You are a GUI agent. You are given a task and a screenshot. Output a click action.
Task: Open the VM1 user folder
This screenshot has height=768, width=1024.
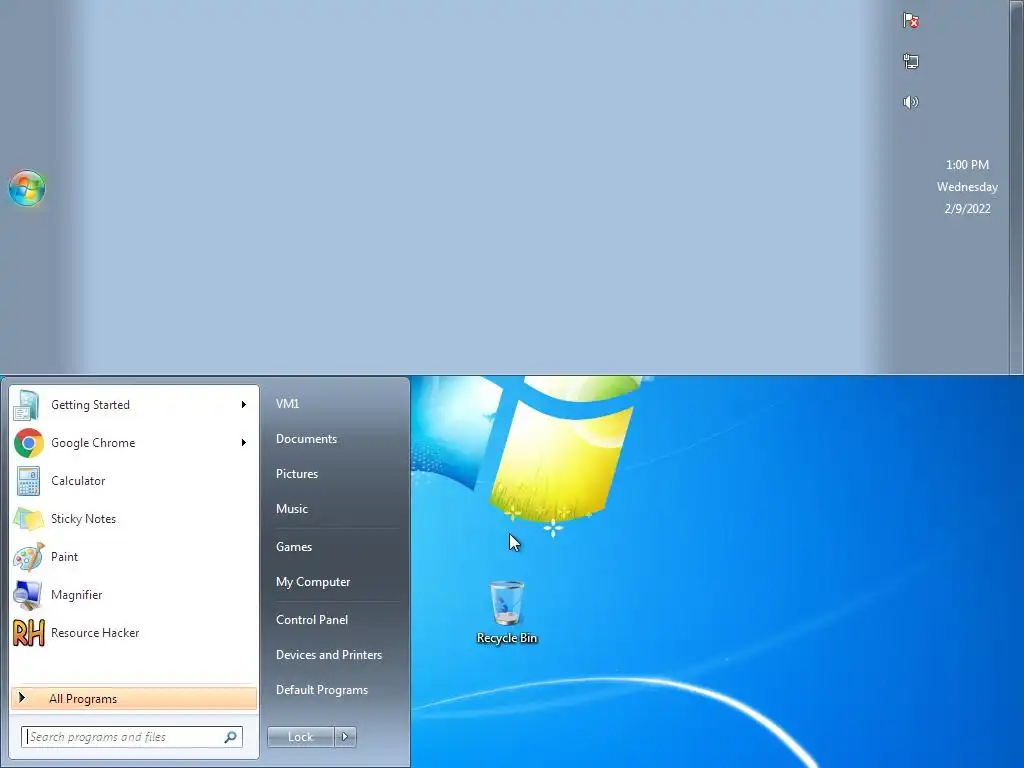tap(287, 404)
